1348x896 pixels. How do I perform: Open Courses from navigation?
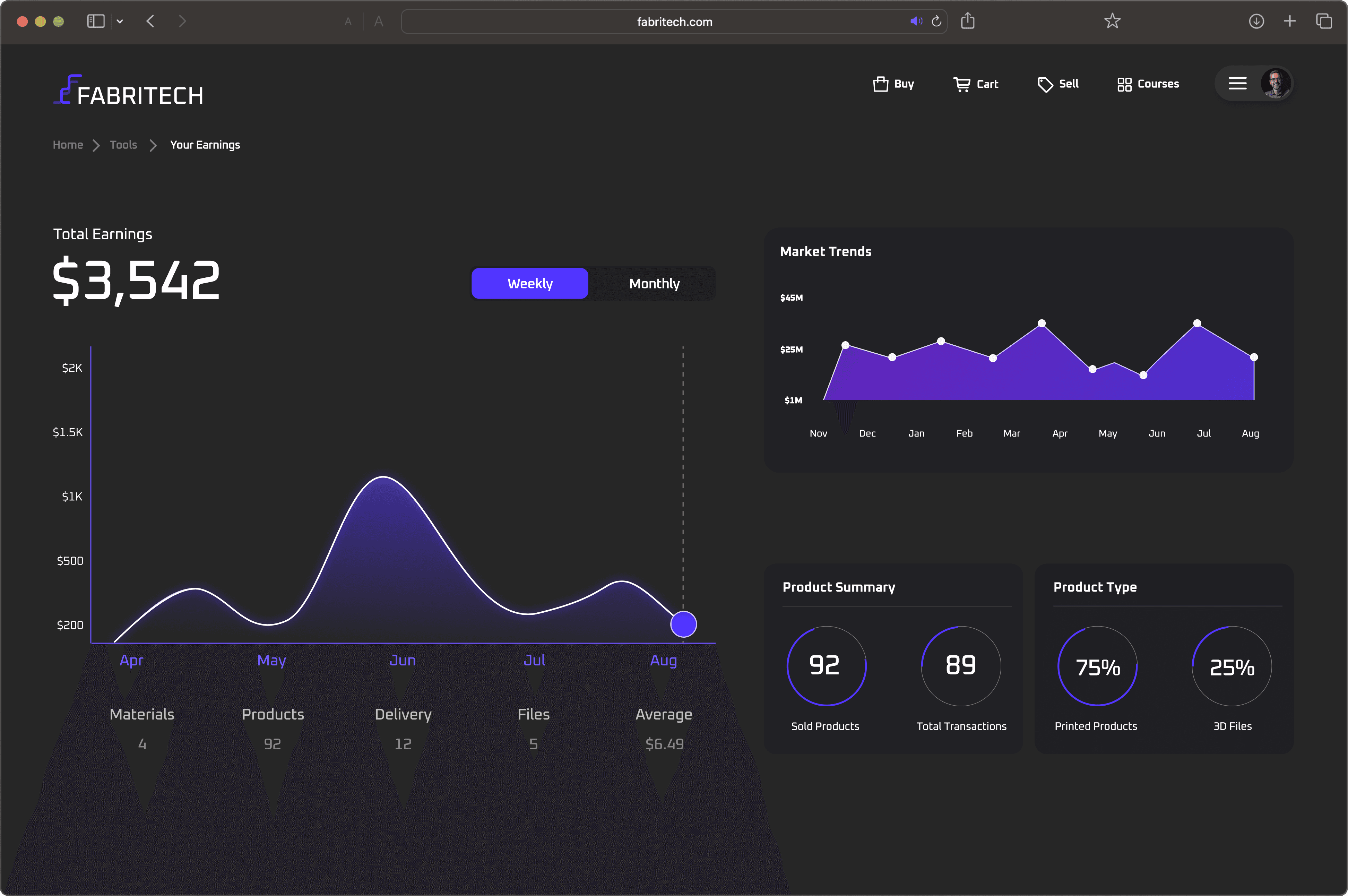[1148, 84]
